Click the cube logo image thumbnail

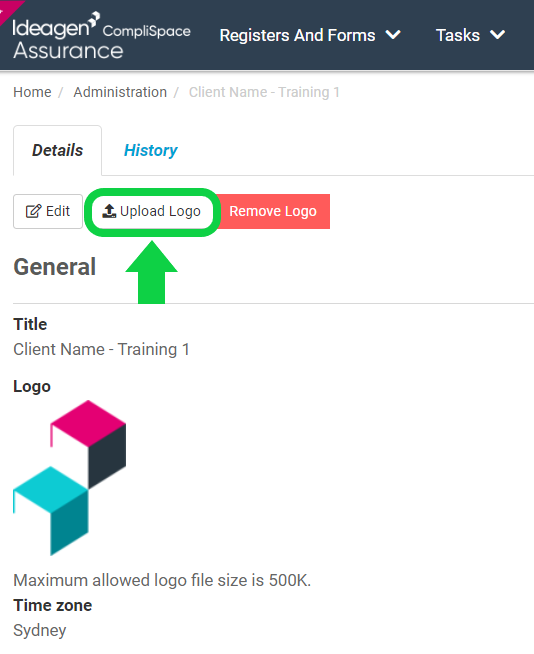70,478
